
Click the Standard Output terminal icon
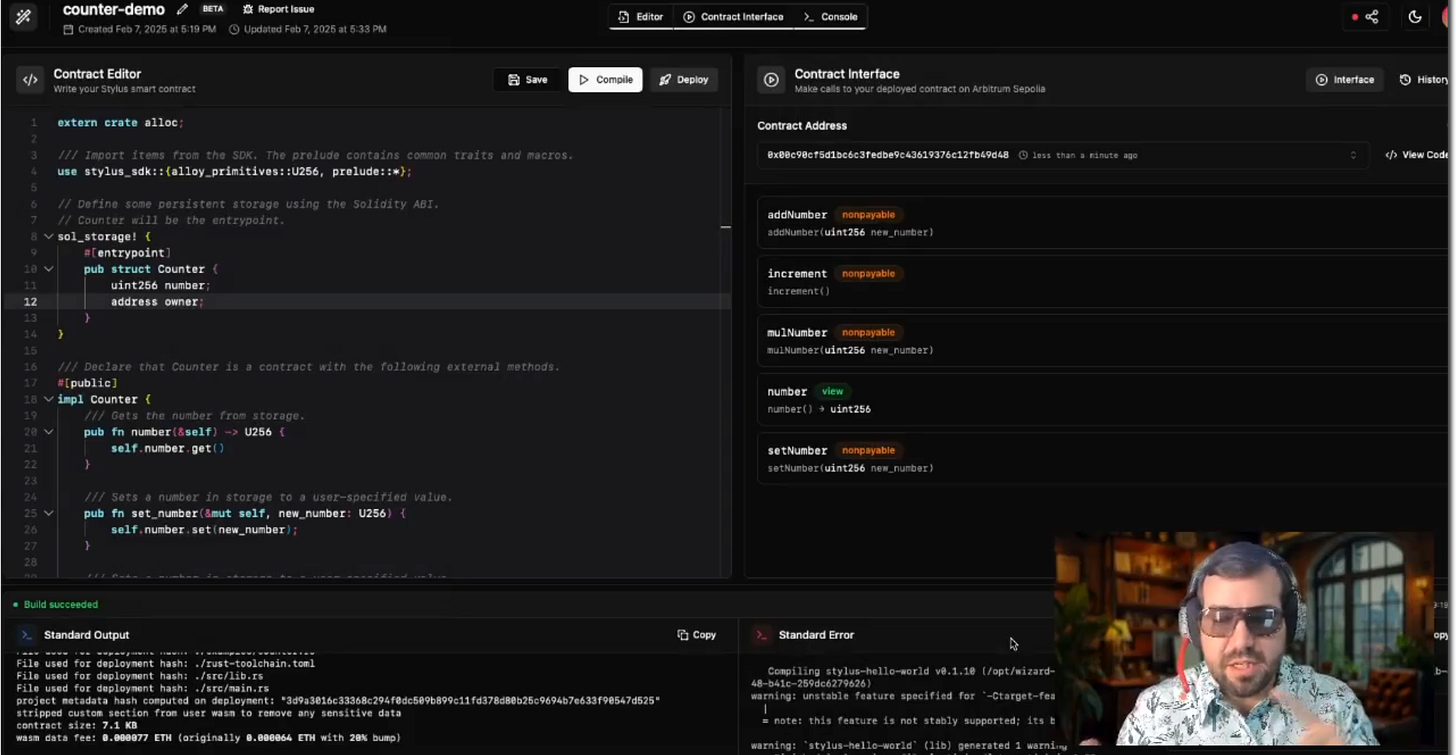click(27, 635)
